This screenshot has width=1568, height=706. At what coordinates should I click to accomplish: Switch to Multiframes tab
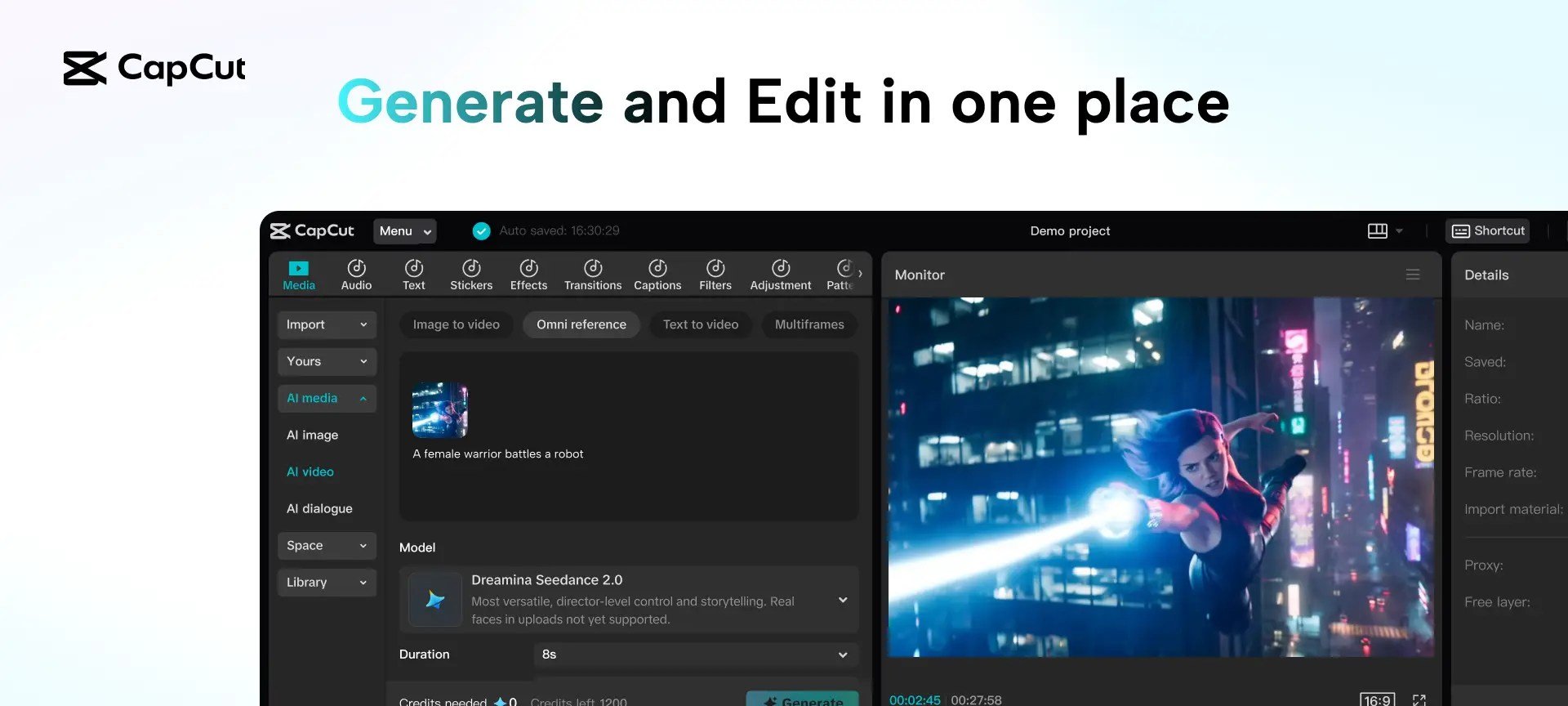[x=809, y=324]
